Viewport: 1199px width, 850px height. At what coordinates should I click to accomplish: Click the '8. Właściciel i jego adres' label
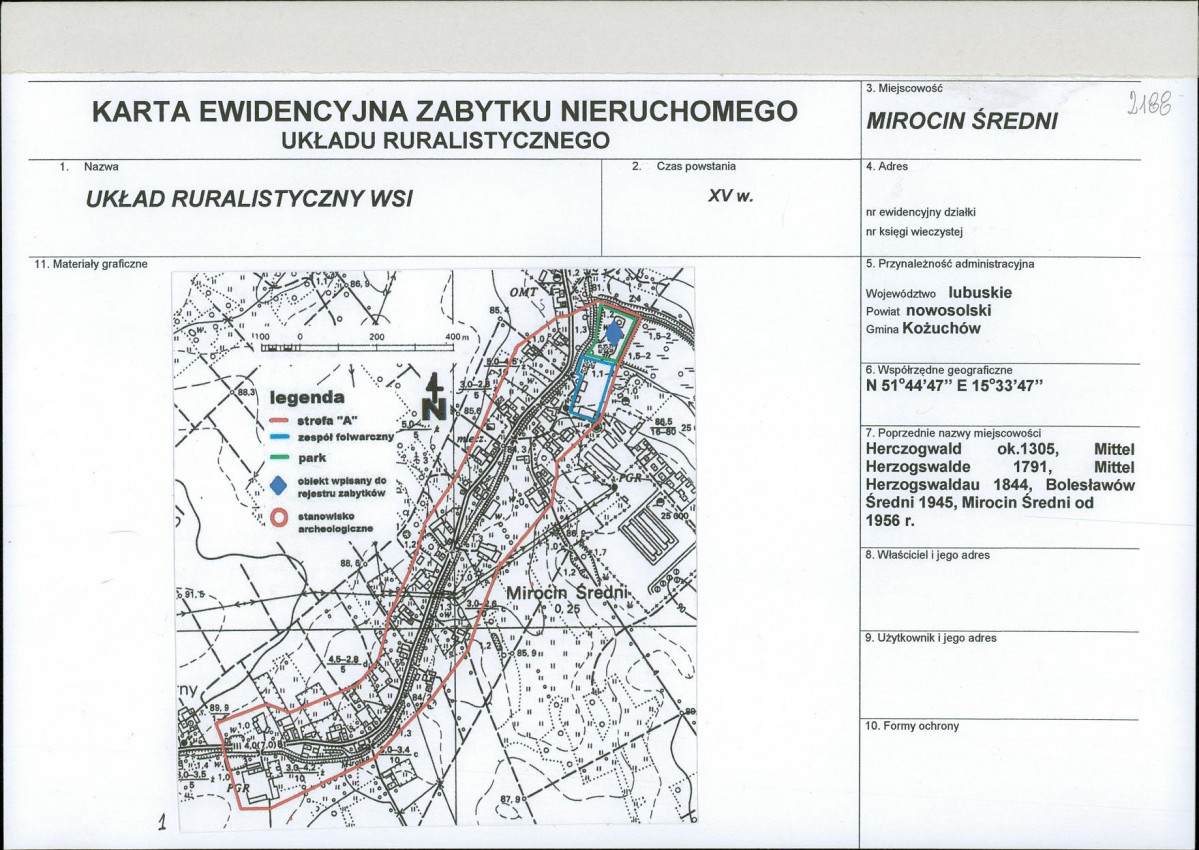pyautogui.click(x=928, y=554)
